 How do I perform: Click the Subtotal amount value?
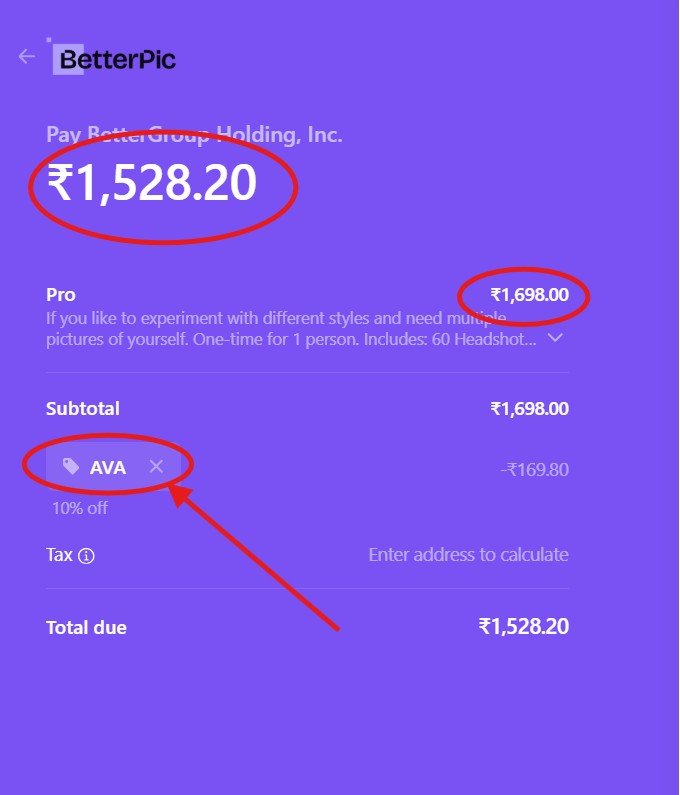coord(529,408)
